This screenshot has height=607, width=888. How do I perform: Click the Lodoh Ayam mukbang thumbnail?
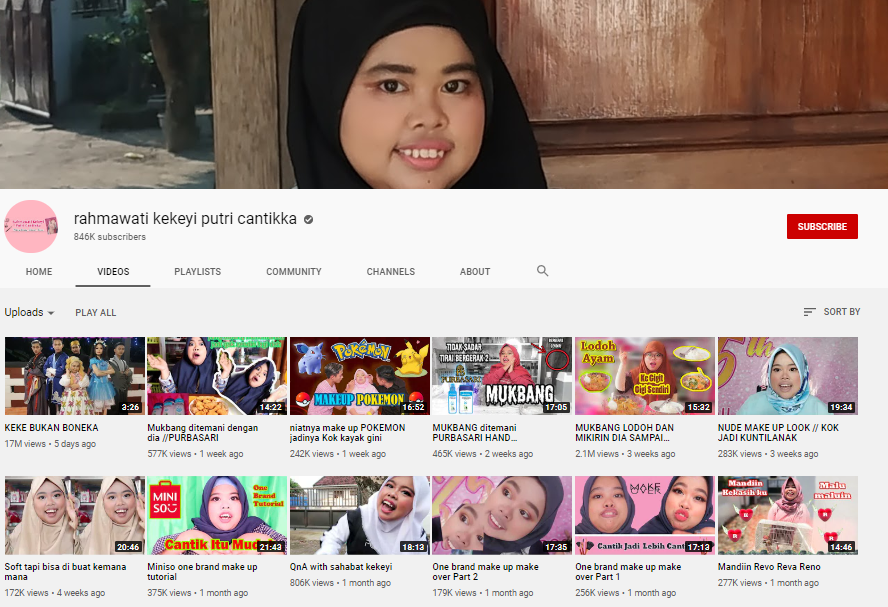(644, 376)
